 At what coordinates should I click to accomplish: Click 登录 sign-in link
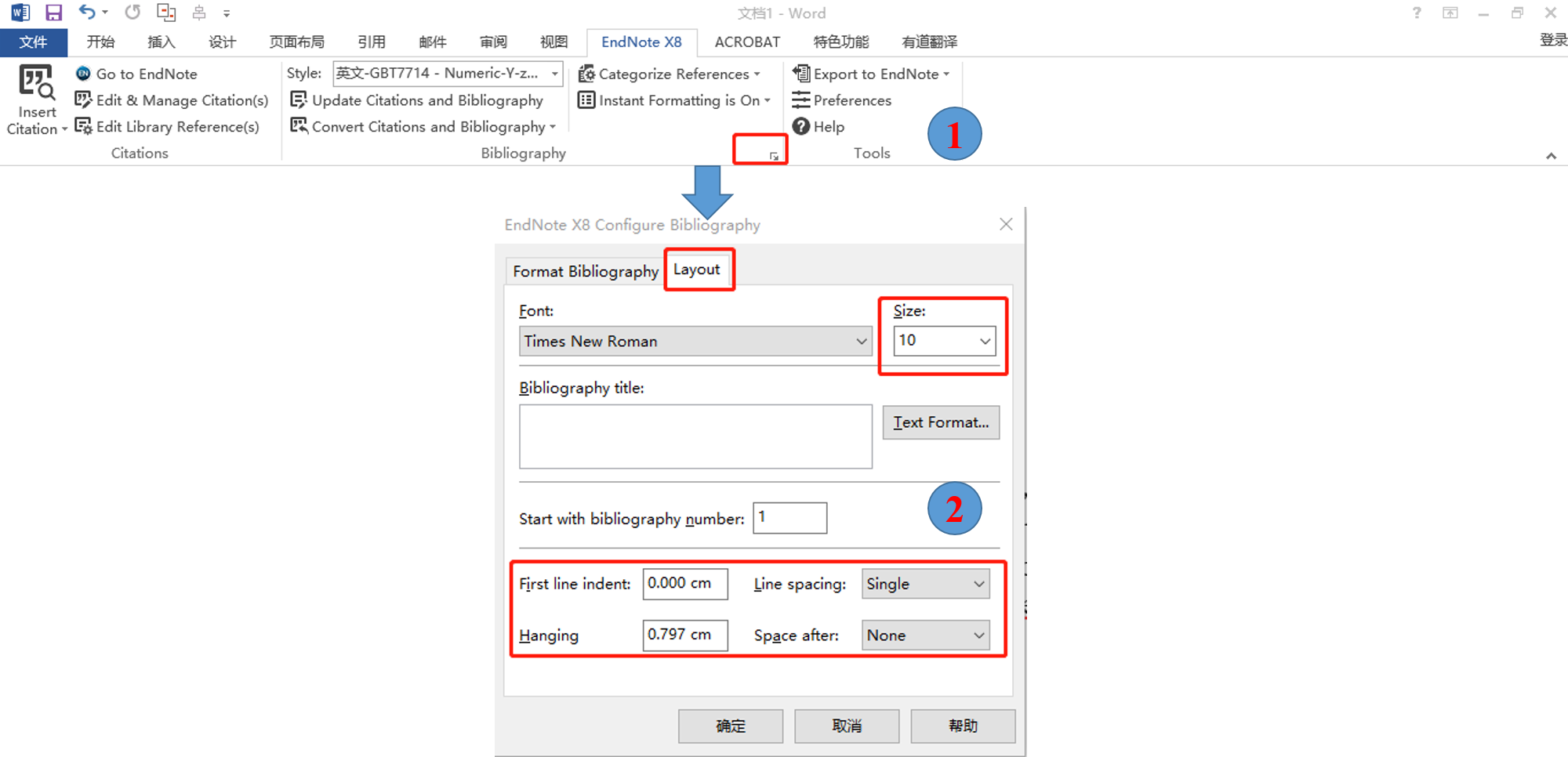pyautogui.click(x=1553, y=41)
